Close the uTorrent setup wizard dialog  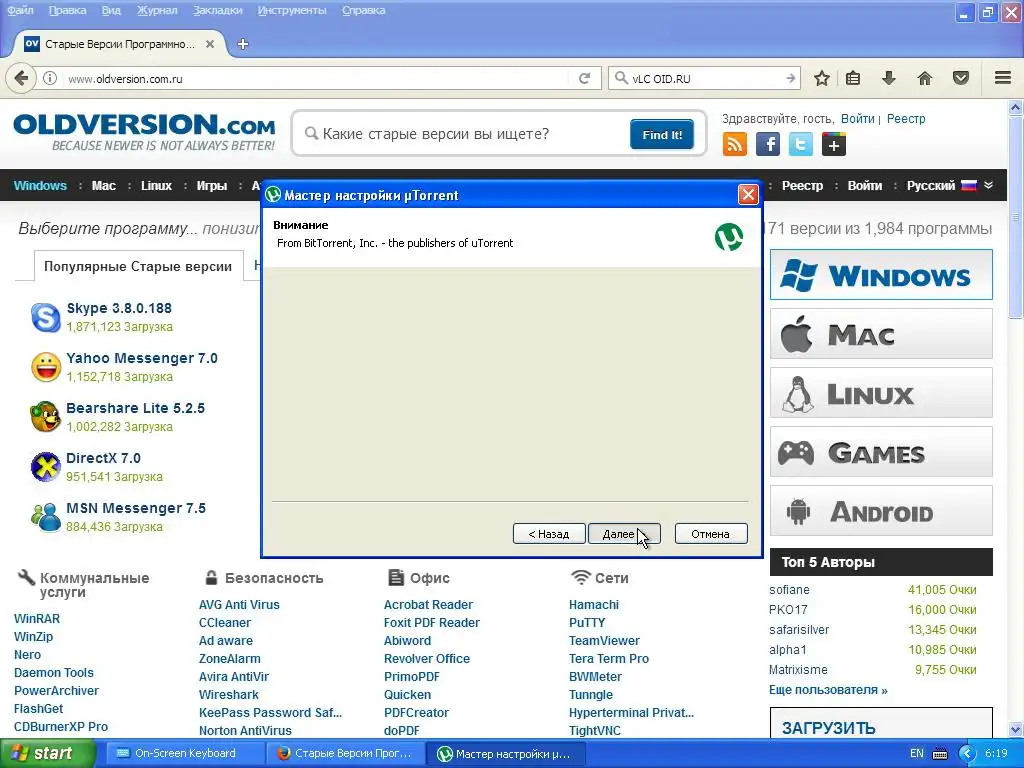point(748,195)
